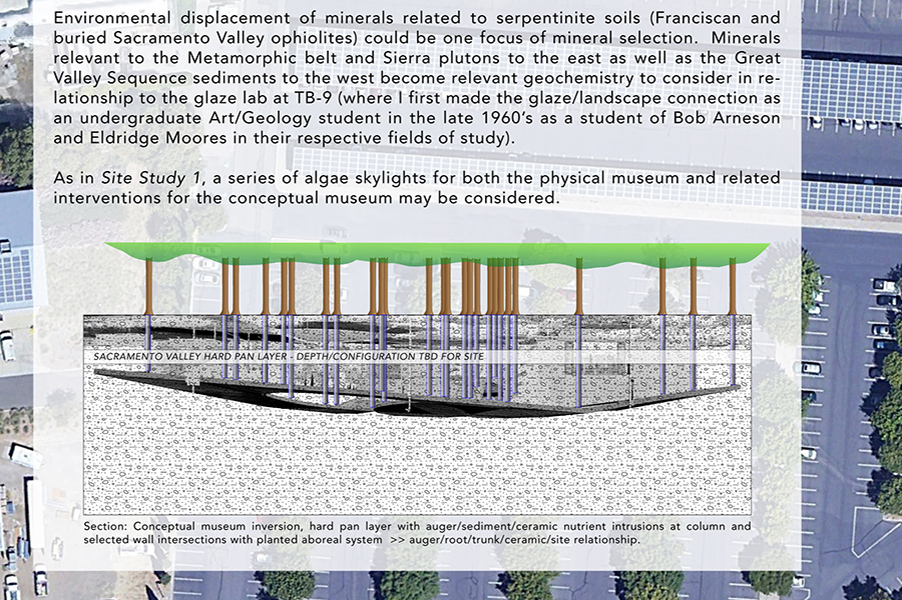The image size is (902, 600).
Task: Click the word 'Environmental' starting the paragraph
Action: (112, 18)
